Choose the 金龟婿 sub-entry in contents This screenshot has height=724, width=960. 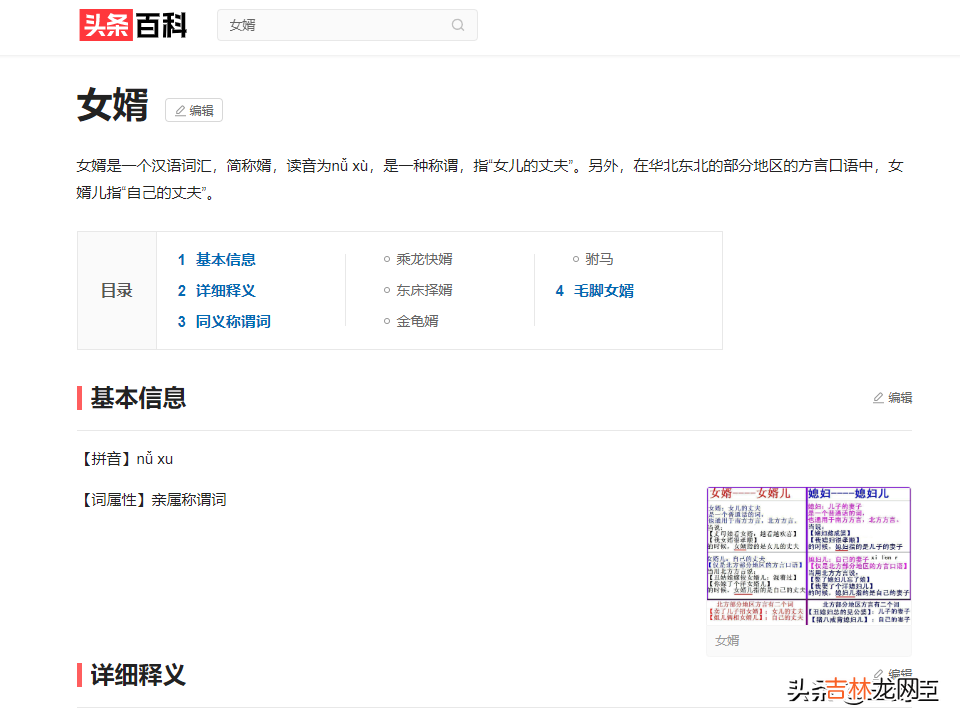pos(417,321)
